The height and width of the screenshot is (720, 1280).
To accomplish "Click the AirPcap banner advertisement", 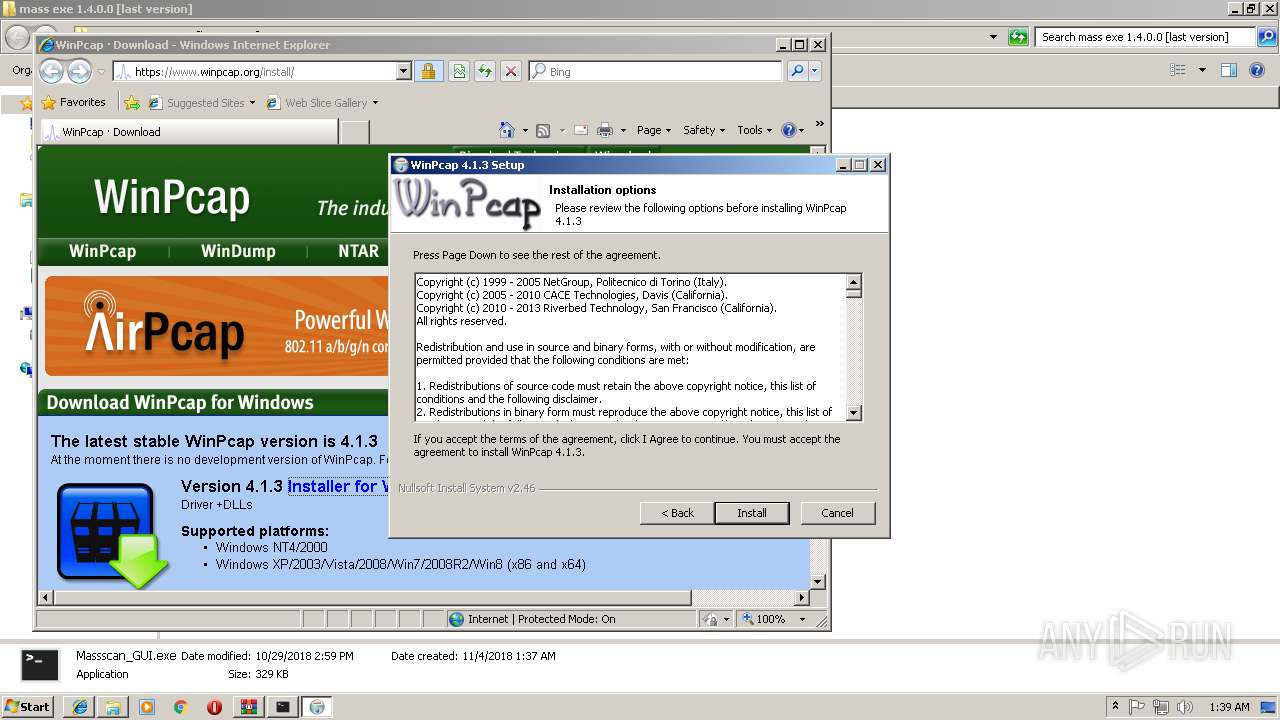I will [x=216, y=326].
